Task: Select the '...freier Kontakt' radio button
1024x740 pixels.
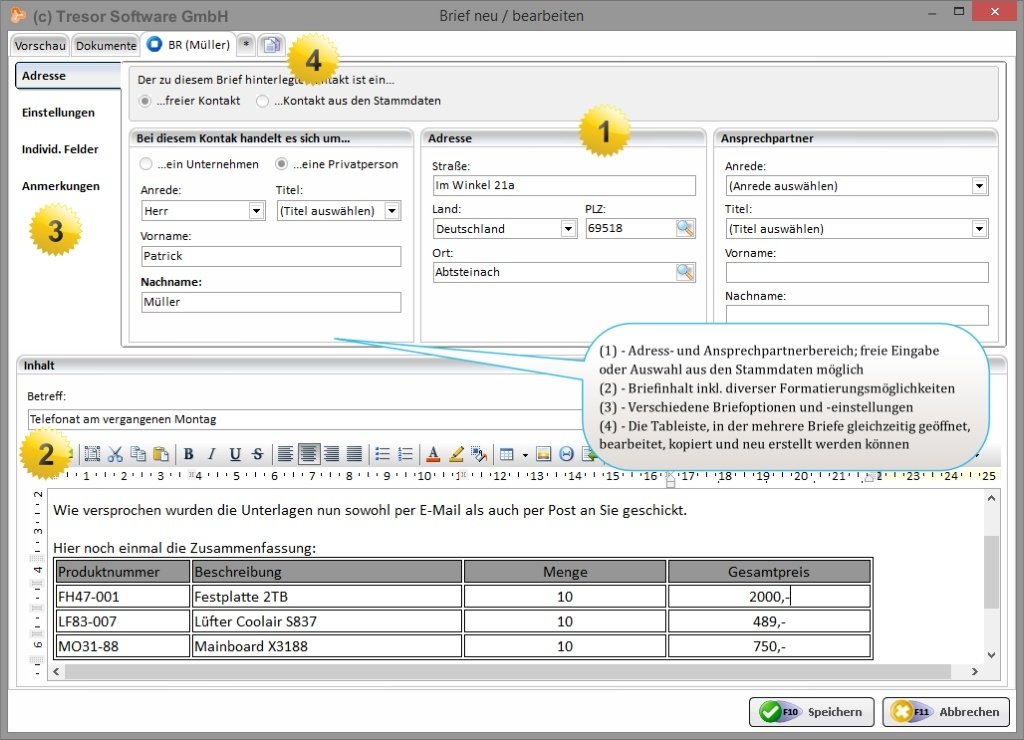Action: pyautogui.click(x=146, y=101)
